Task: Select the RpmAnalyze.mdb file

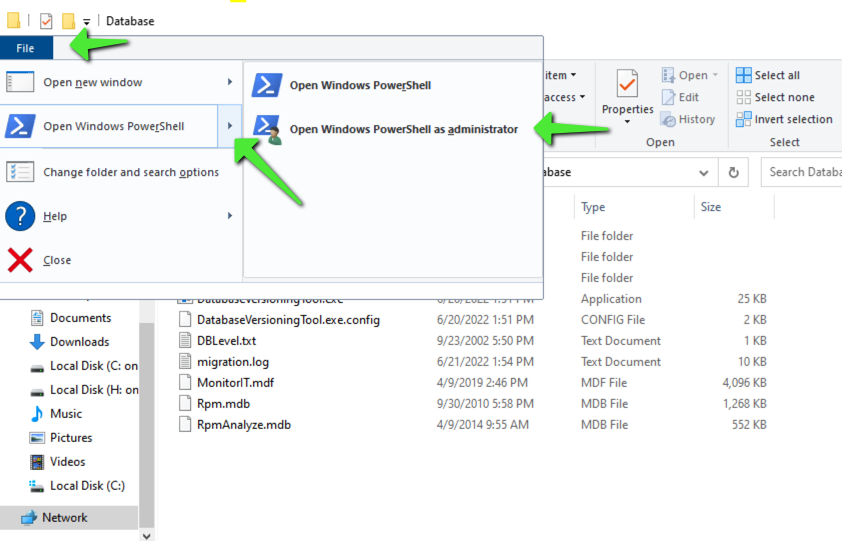Action: coord(244,425)
